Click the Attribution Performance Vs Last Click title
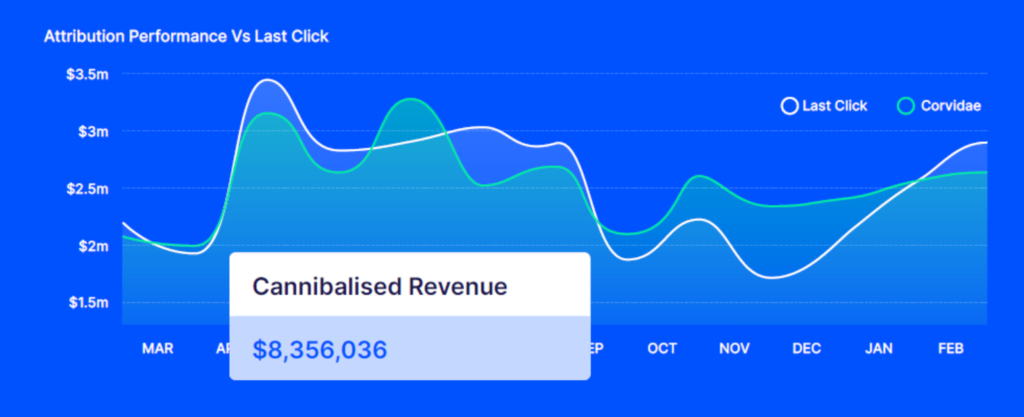Viewport: 1024px width, 417px height. tap(186, 37)
